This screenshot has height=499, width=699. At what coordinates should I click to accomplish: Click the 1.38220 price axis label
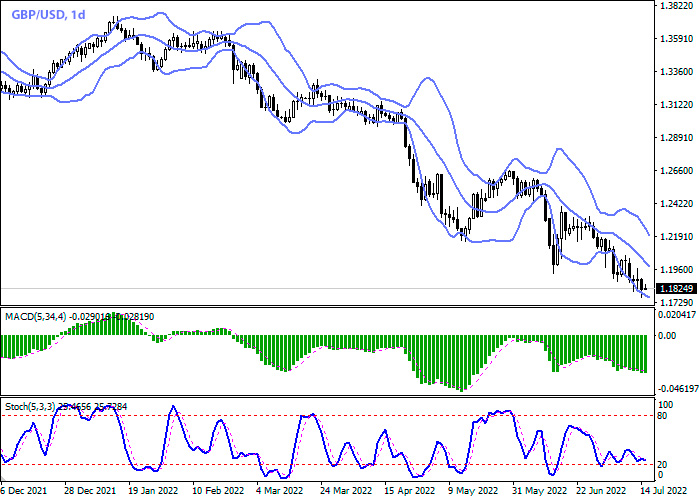677,6
